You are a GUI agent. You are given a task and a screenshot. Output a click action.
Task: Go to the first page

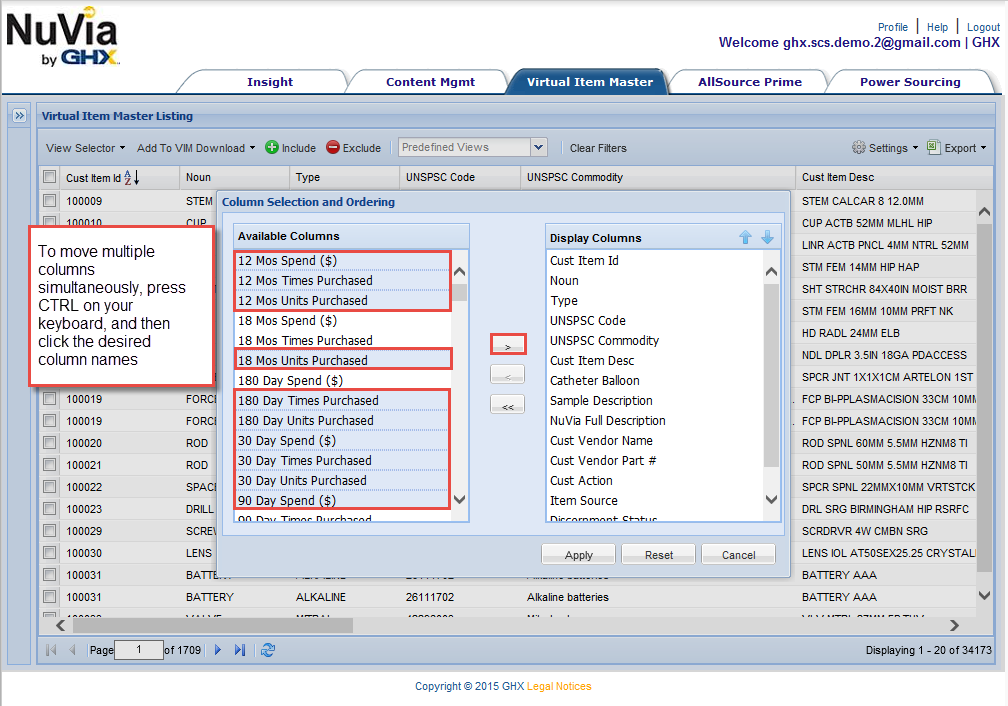[51, 650]
